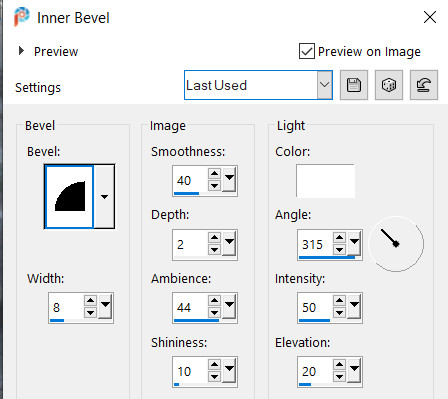Open the Elevation slider dropdown arrow
Screen dimensions: 448x399
[x=354, y=370]
